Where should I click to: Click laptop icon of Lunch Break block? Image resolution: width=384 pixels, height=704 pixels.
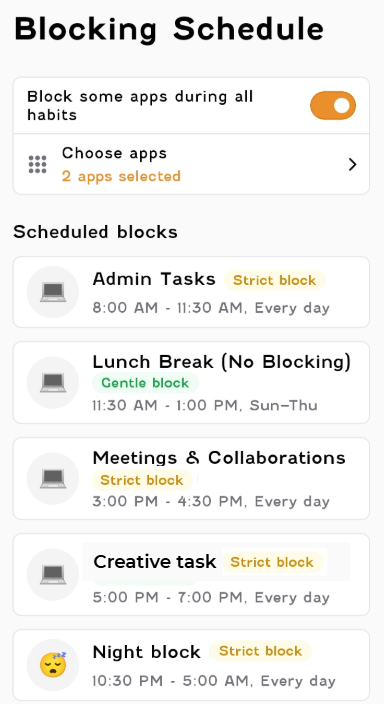pos(53,383)
